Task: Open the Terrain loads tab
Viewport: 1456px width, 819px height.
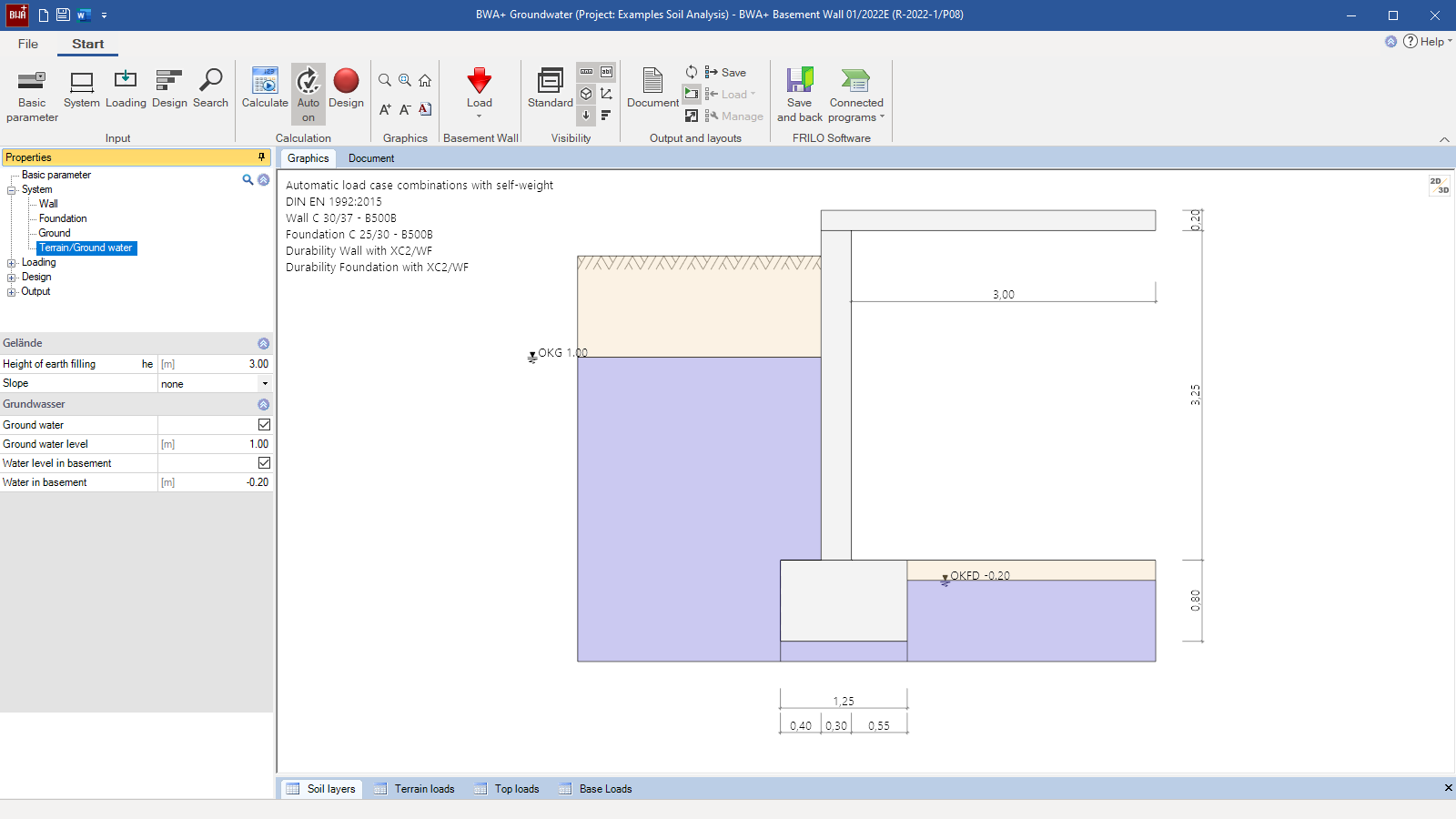Action: click(x=414, y=789)
